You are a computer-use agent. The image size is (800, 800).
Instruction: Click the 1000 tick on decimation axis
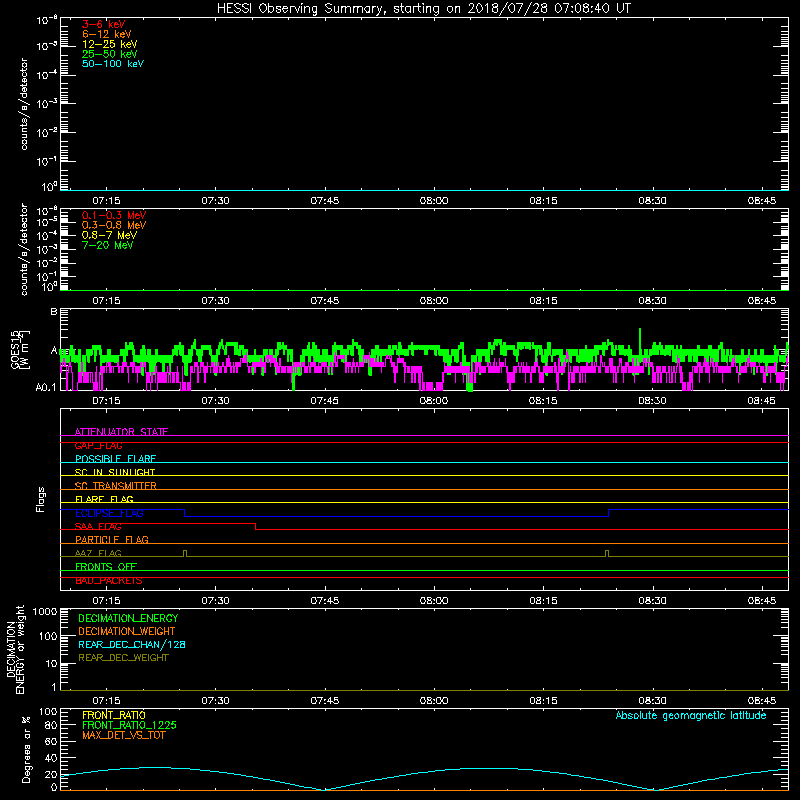click(45, 611)
